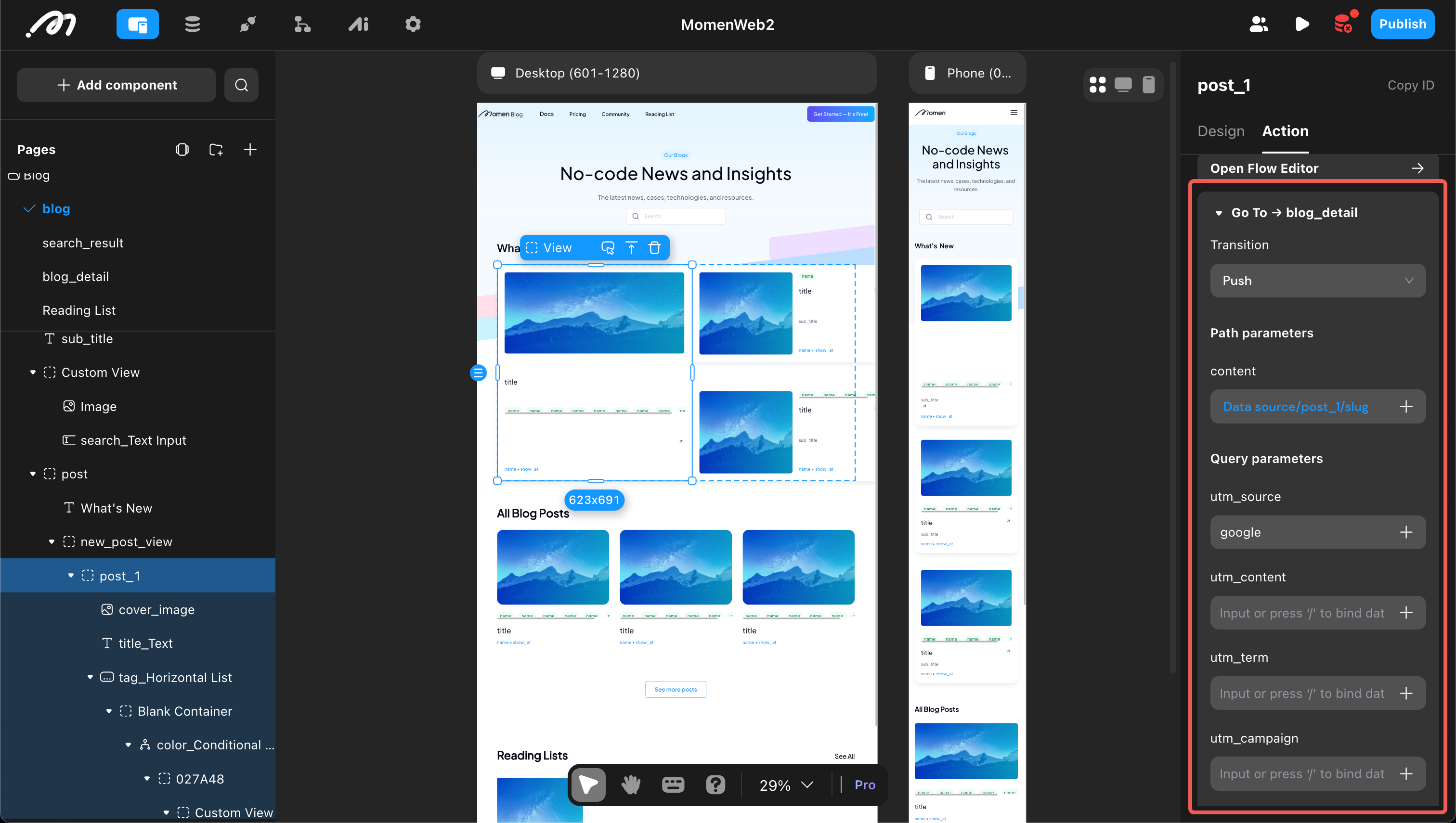
Task: Open project settings gear icon
Action: click(413, 25)
